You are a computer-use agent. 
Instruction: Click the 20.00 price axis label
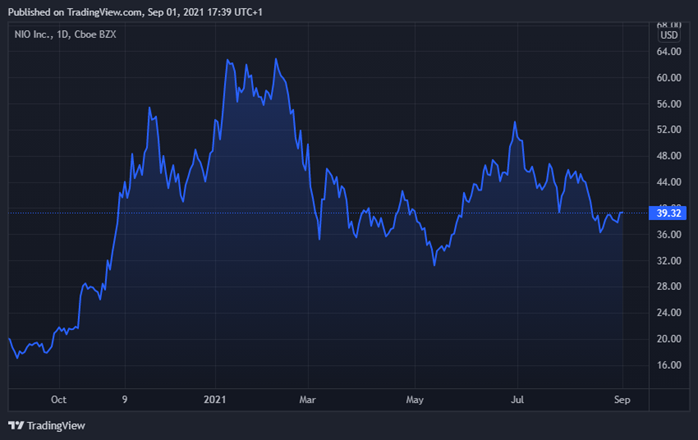(x=667, y=339)
